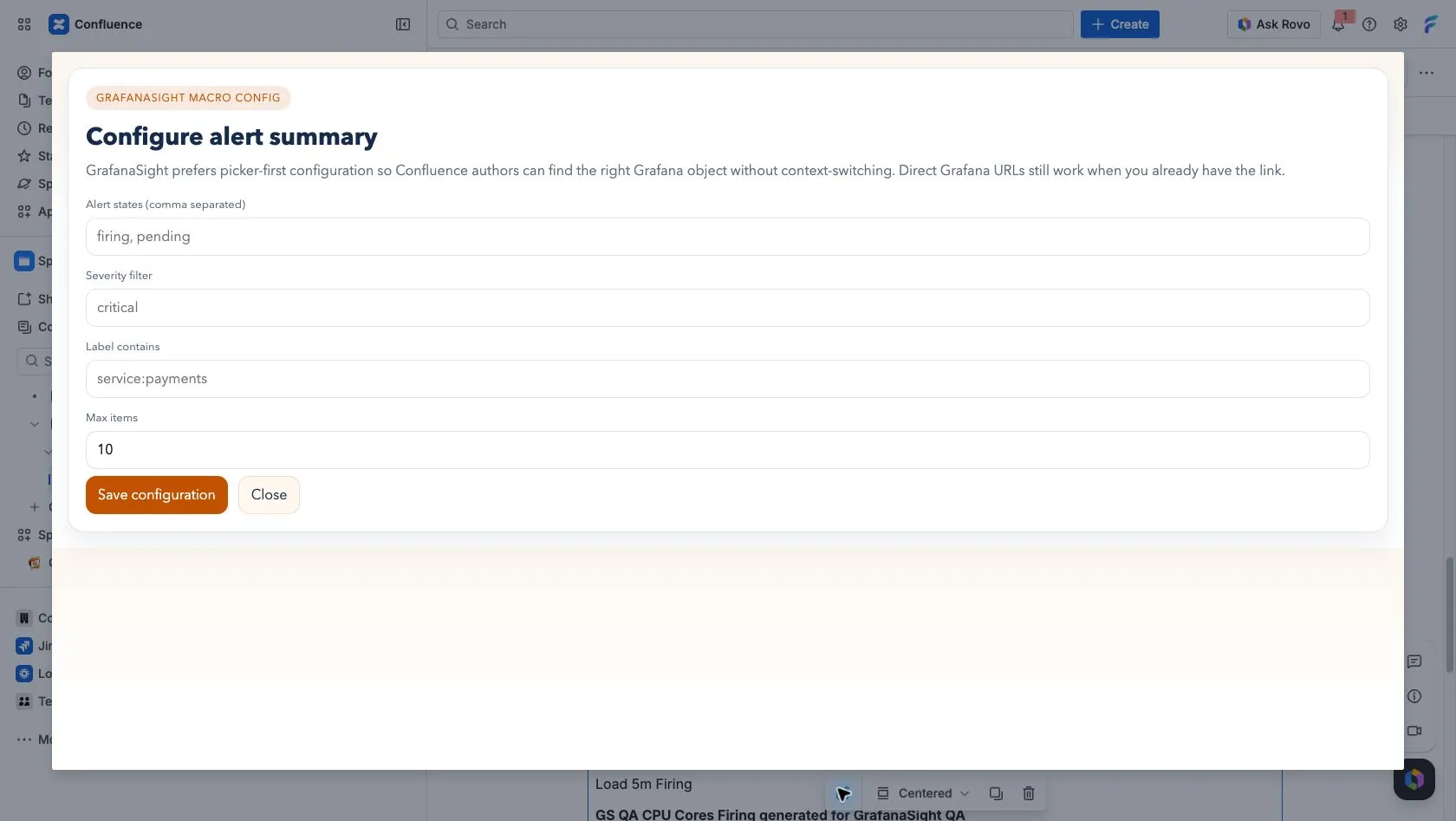The width and height of the screenshot is (1456, 821).
Task: Open the profile avatar menu
Action: (x=1432, y=24)
